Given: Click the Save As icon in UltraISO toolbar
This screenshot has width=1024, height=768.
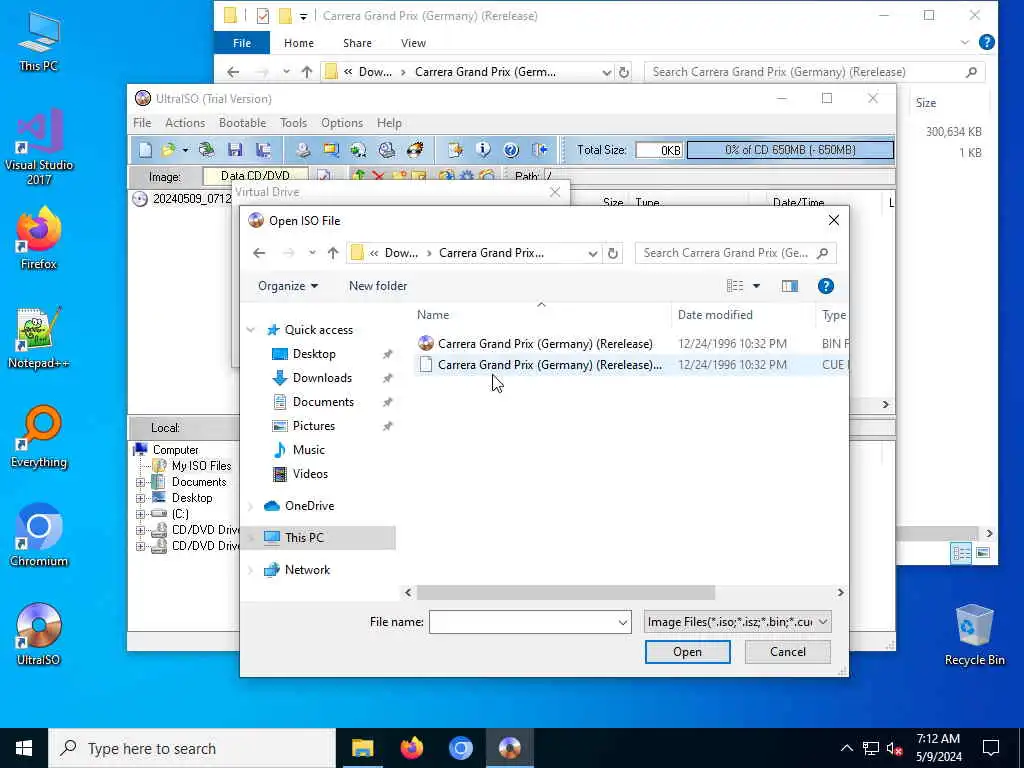Looking at the screenshot, I should click(263, 150).
